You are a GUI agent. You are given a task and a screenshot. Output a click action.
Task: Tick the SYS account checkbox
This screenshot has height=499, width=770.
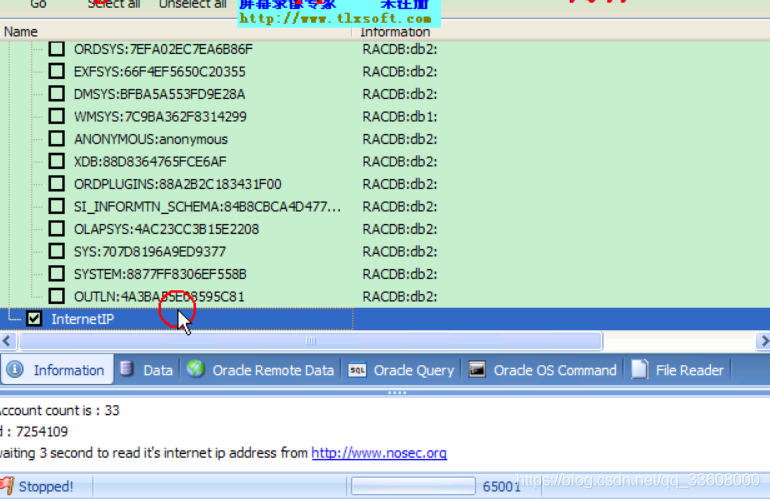pos(56,251)
